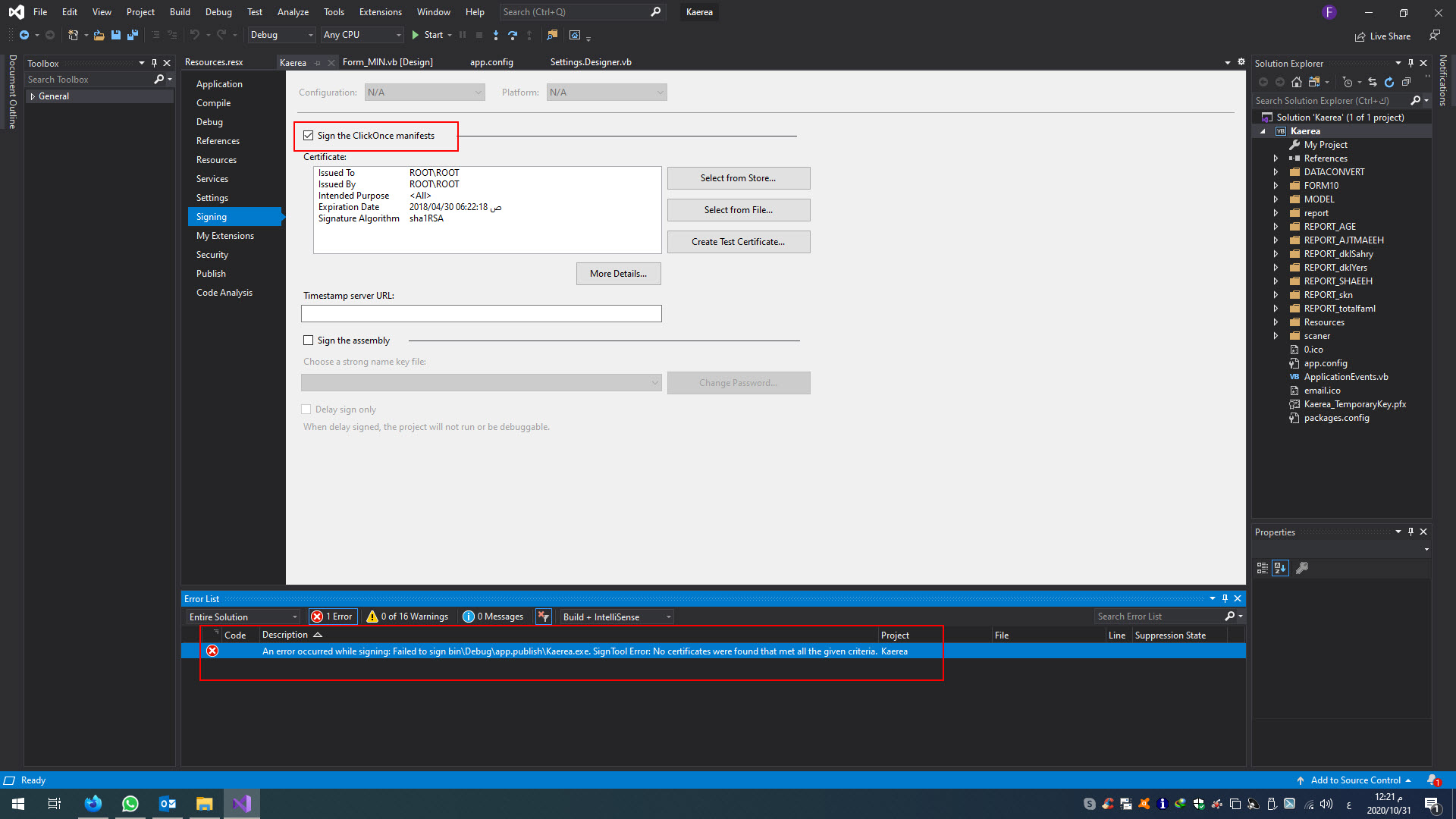This screenshot has width=1456, height=819.
Task: Expand the REPORT_AGE folder
Action: [1276, 227]
